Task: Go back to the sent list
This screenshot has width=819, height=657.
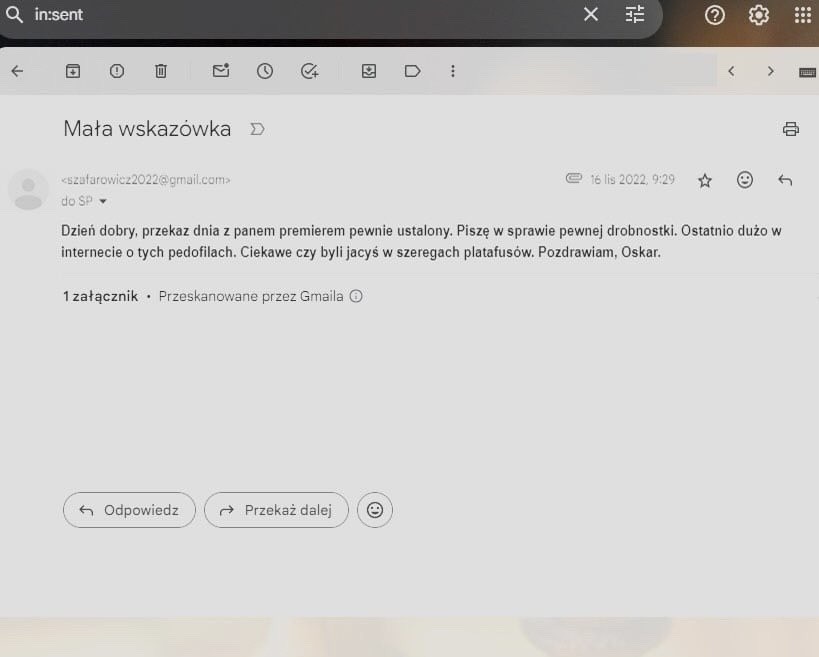Action: [17, 71]
